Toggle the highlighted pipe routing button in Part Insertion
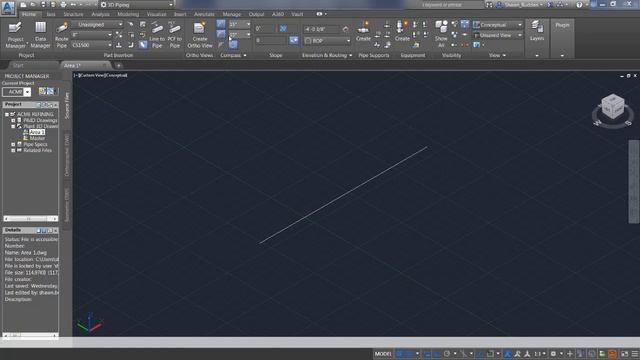 143,45
